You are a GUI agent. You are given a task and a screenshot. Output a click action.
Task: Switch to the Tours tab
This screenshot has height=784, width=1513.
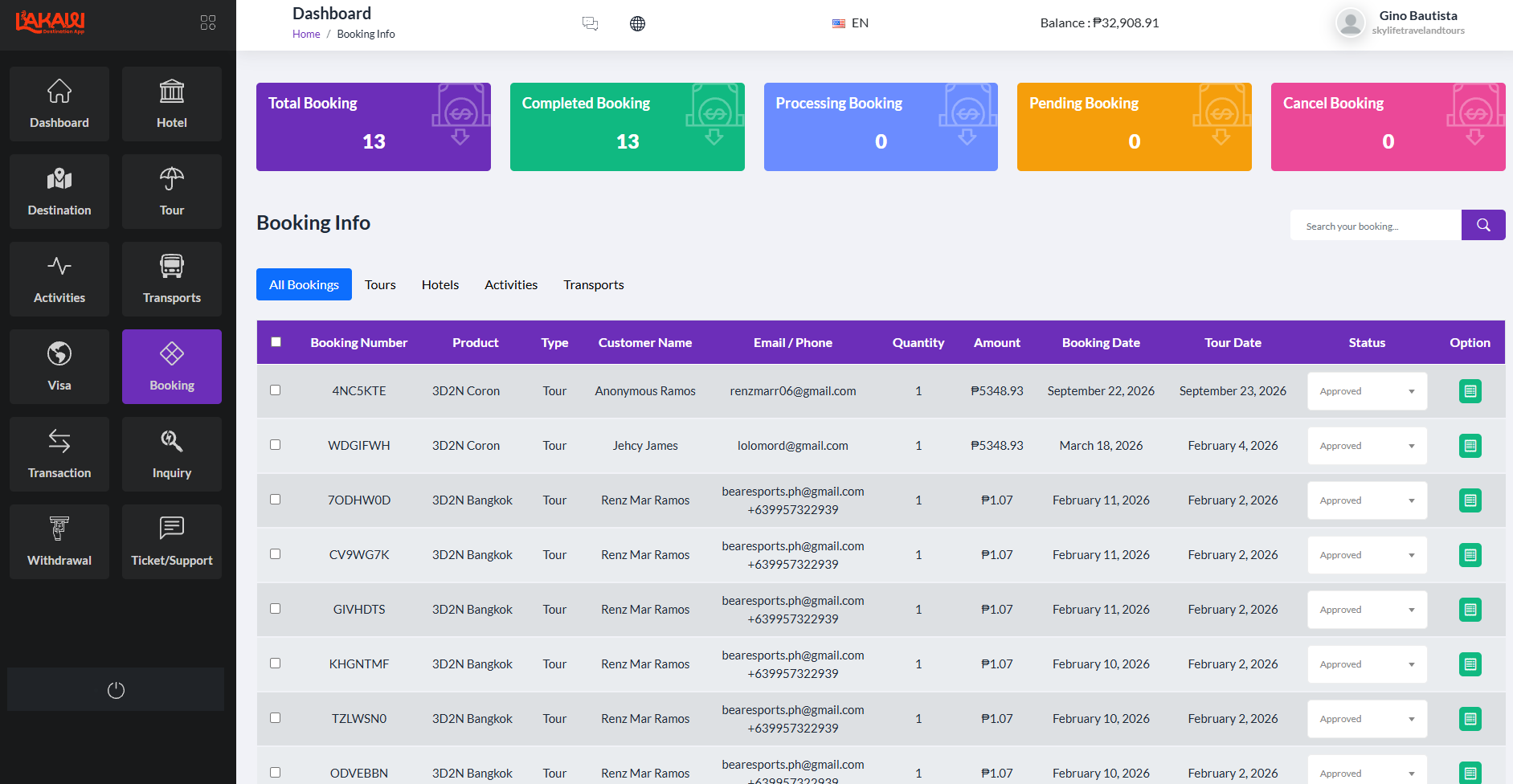(x=380, y=284)
